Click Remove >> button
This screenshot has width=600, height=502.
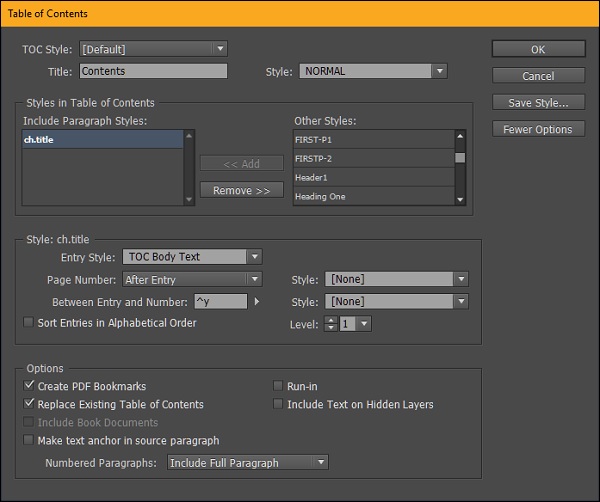(242, 190)
